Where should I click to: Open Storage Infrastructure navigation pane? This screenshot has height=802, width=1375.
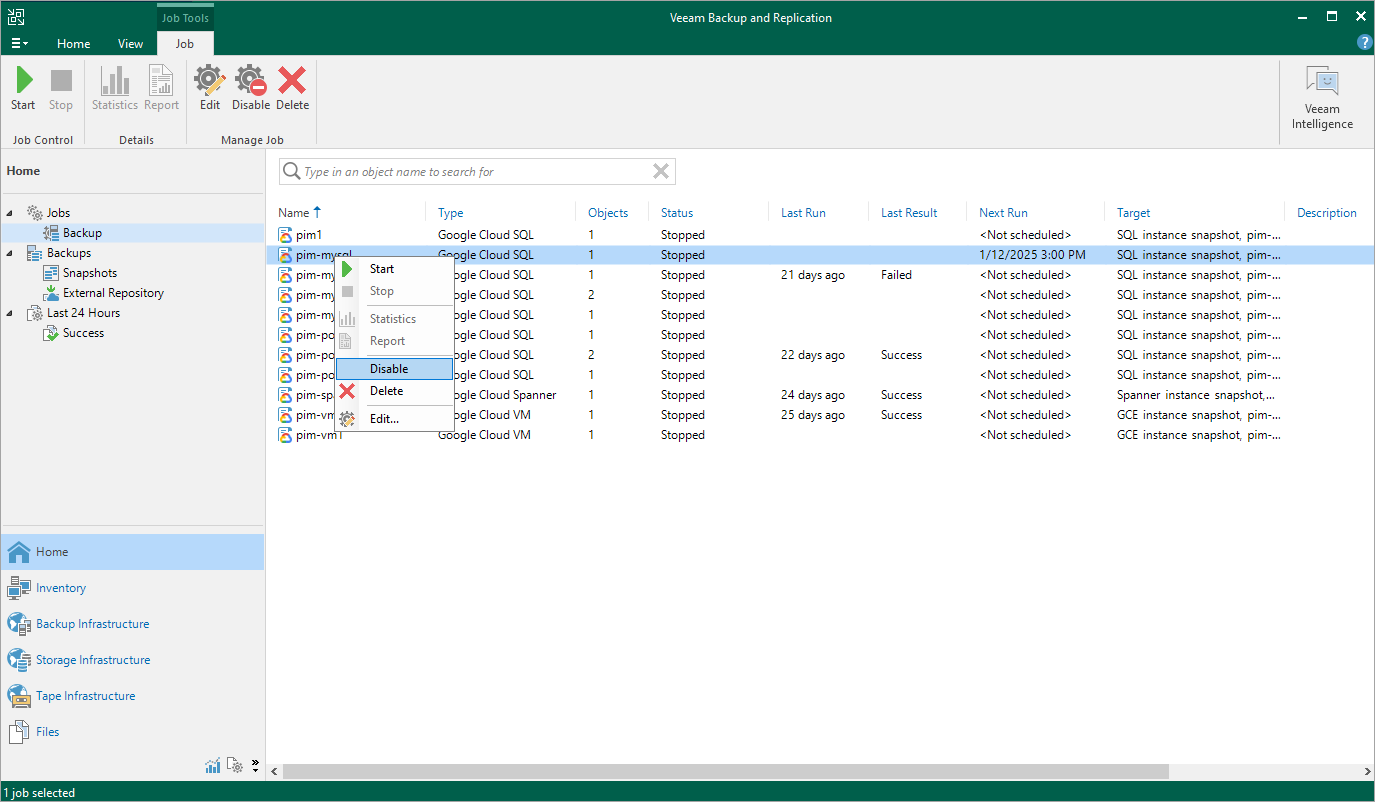(x=132, y=660)
